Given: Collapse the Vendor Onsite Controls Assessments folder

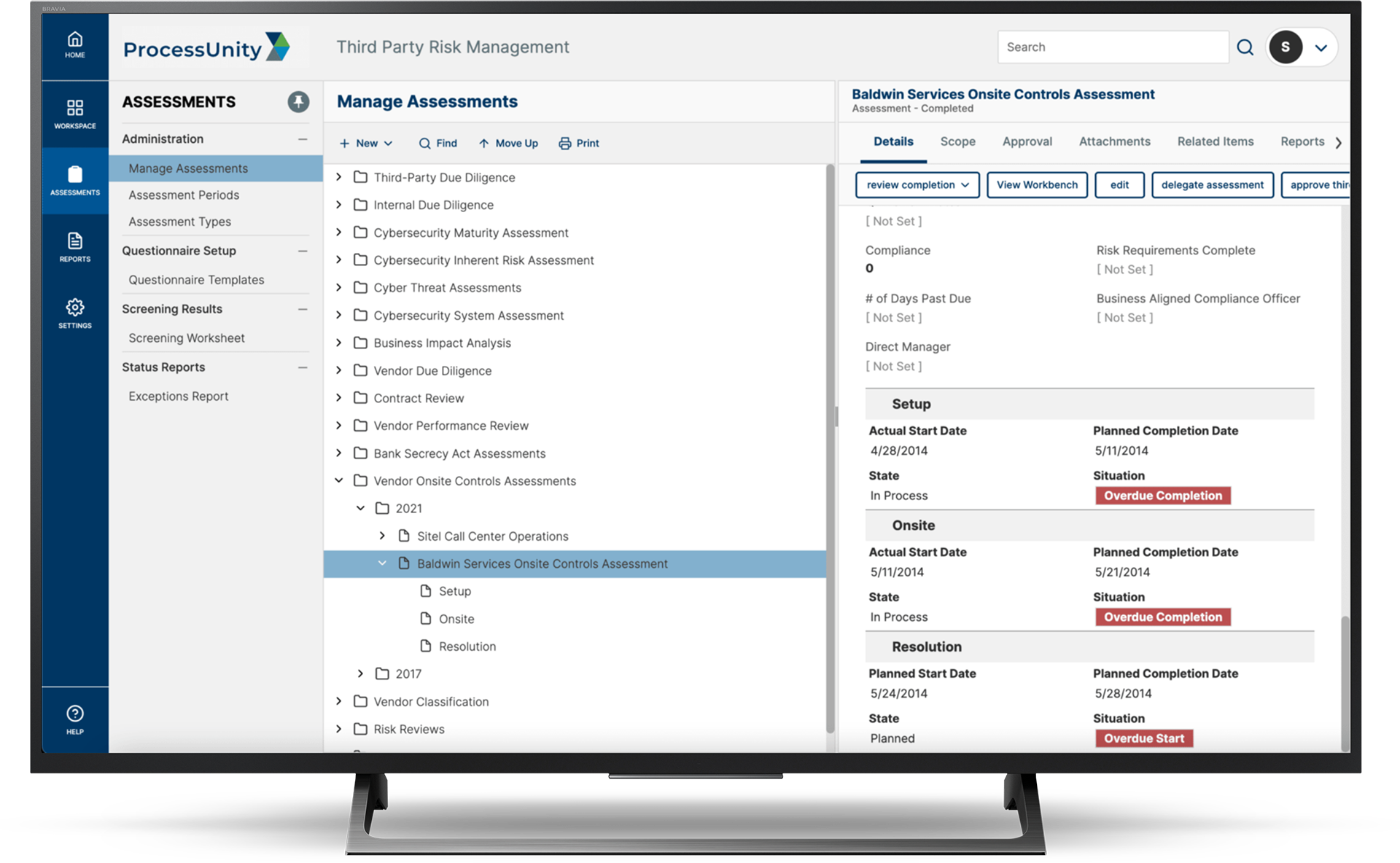Looking at the screenshot, I should click(341, 480).
